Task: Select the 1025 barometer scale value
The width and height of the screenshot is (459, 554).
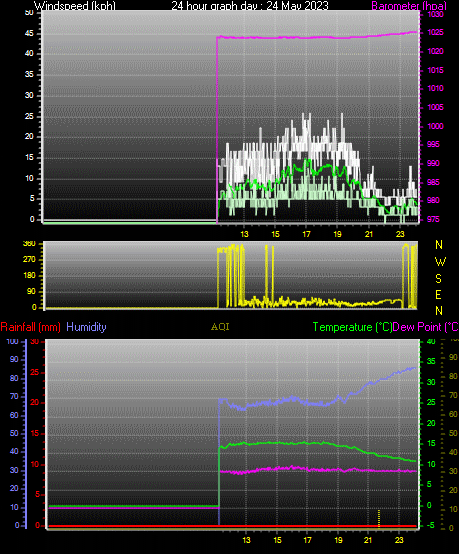Action: click(435, 33)
